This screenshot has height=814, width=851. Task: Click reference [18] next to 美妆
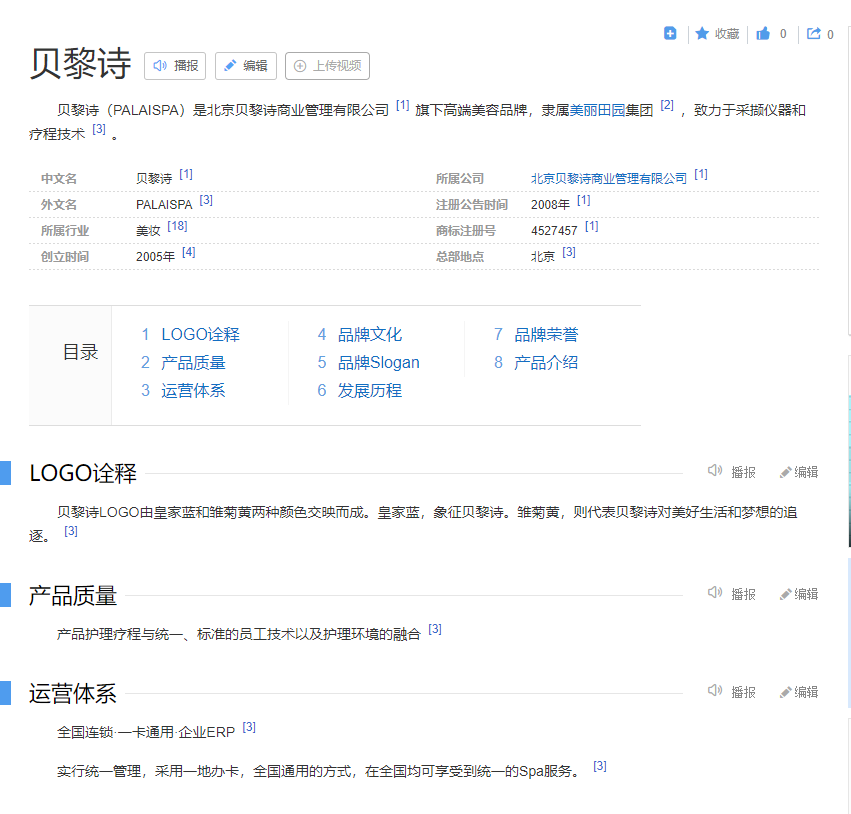tap(177, 226)
